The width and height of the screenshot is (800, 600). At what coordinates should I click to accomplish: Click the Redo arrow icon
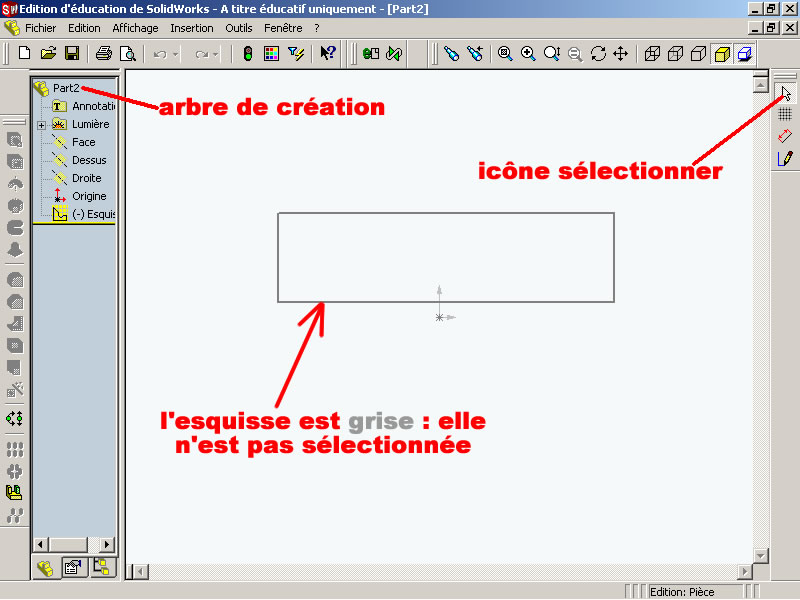click(x=202, y=54)
